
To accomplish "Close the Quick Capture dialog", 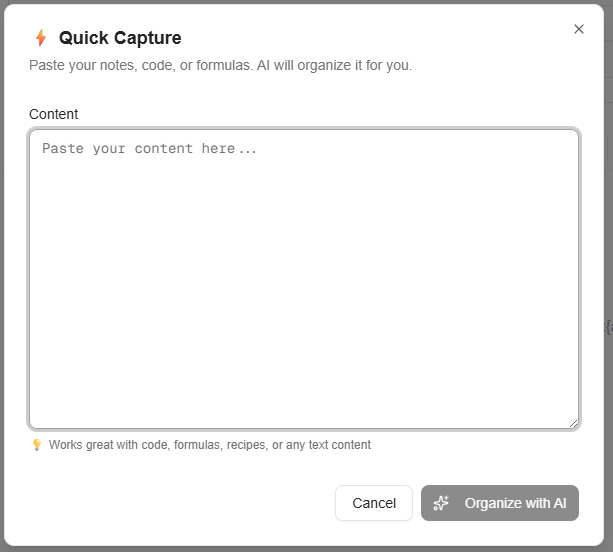I will click(x=579, y=29).
